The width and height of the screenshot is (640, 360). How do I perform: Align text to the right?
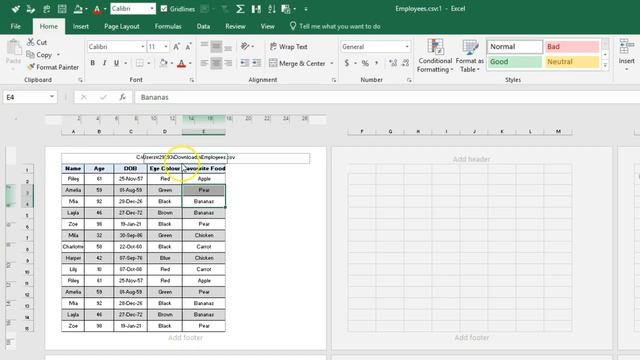228,63
